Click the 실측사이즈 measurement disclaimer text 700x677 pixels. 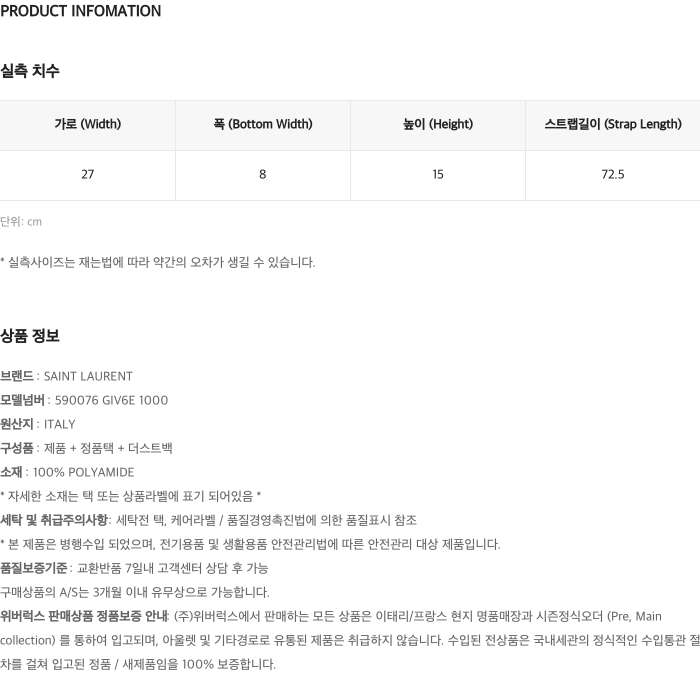(x=158, y=263)
